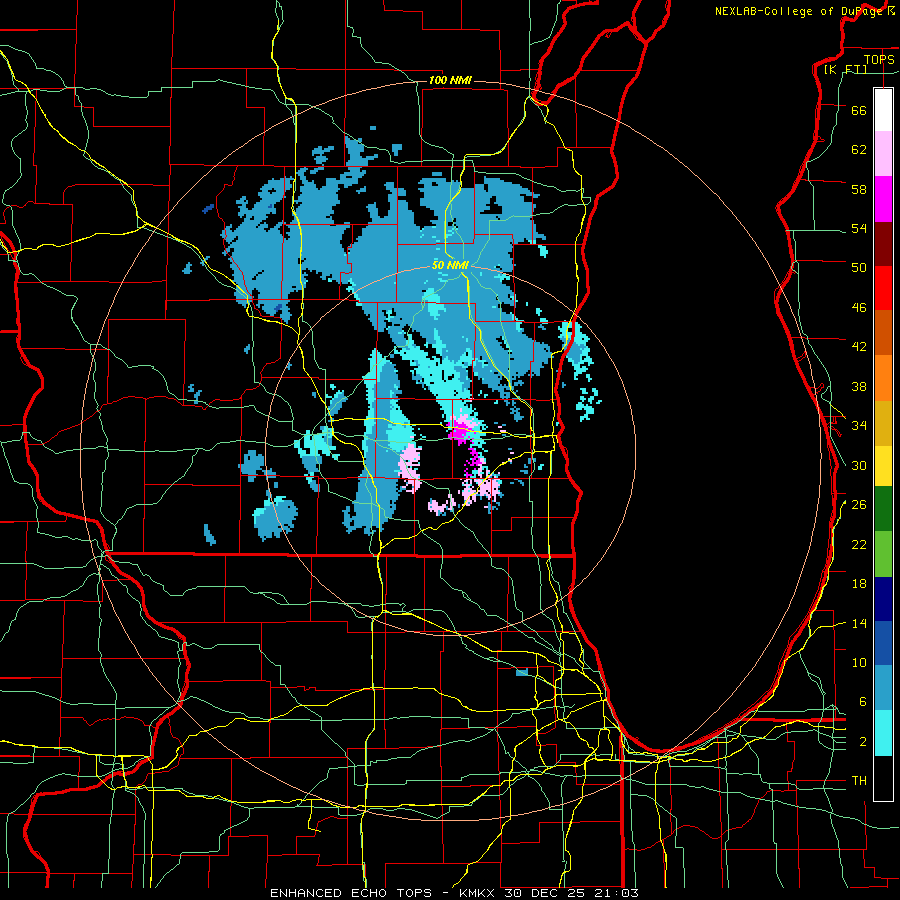This screenshot has height=900, width=900.
Task: Select the dark green legend swatch
Action: 883,509
